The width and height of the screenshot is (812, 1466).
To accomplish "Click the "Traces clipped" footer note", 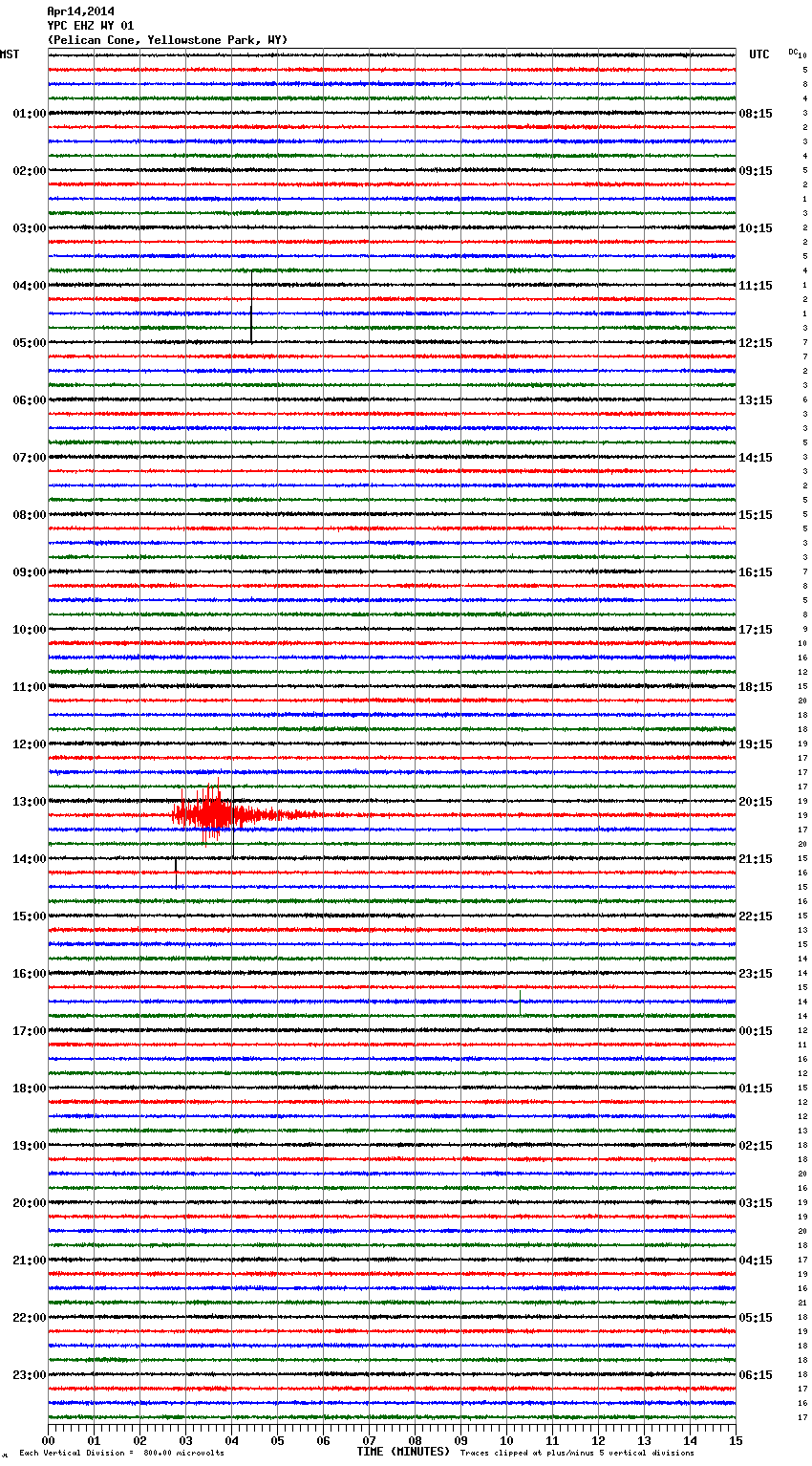I will click(577, 1454).
